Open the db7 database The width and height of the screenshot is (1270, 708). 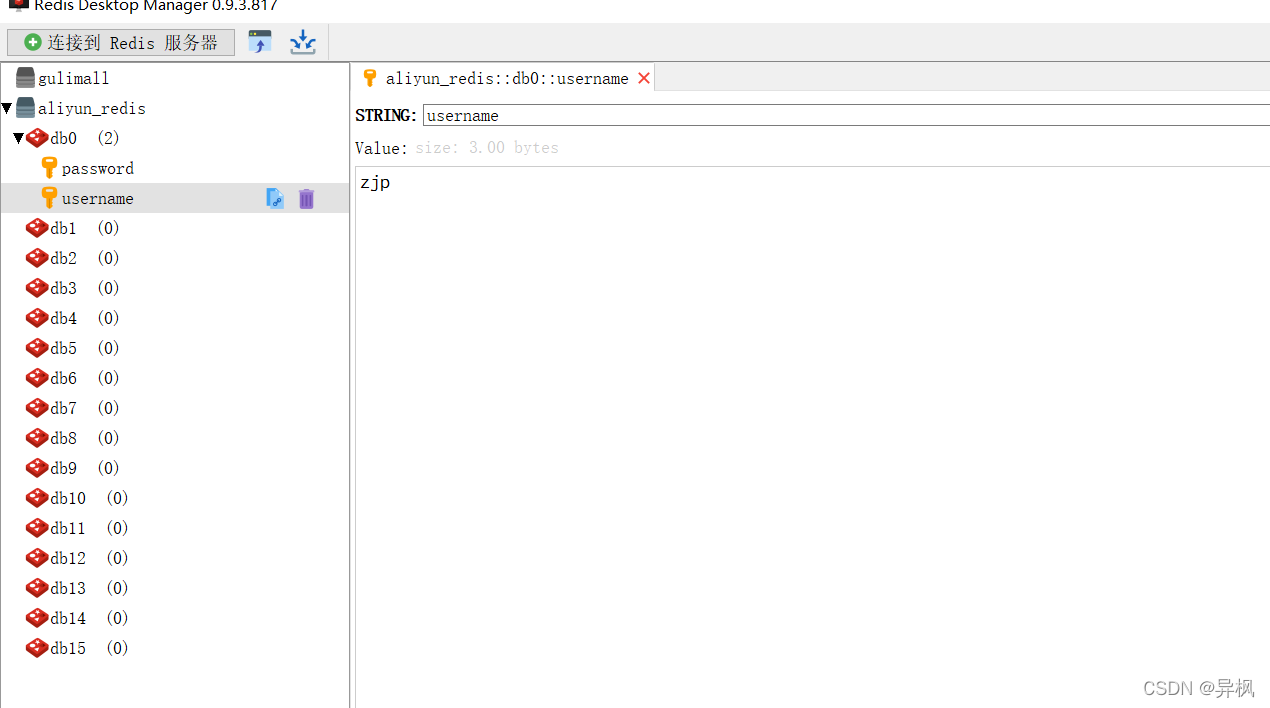(63, 408)
